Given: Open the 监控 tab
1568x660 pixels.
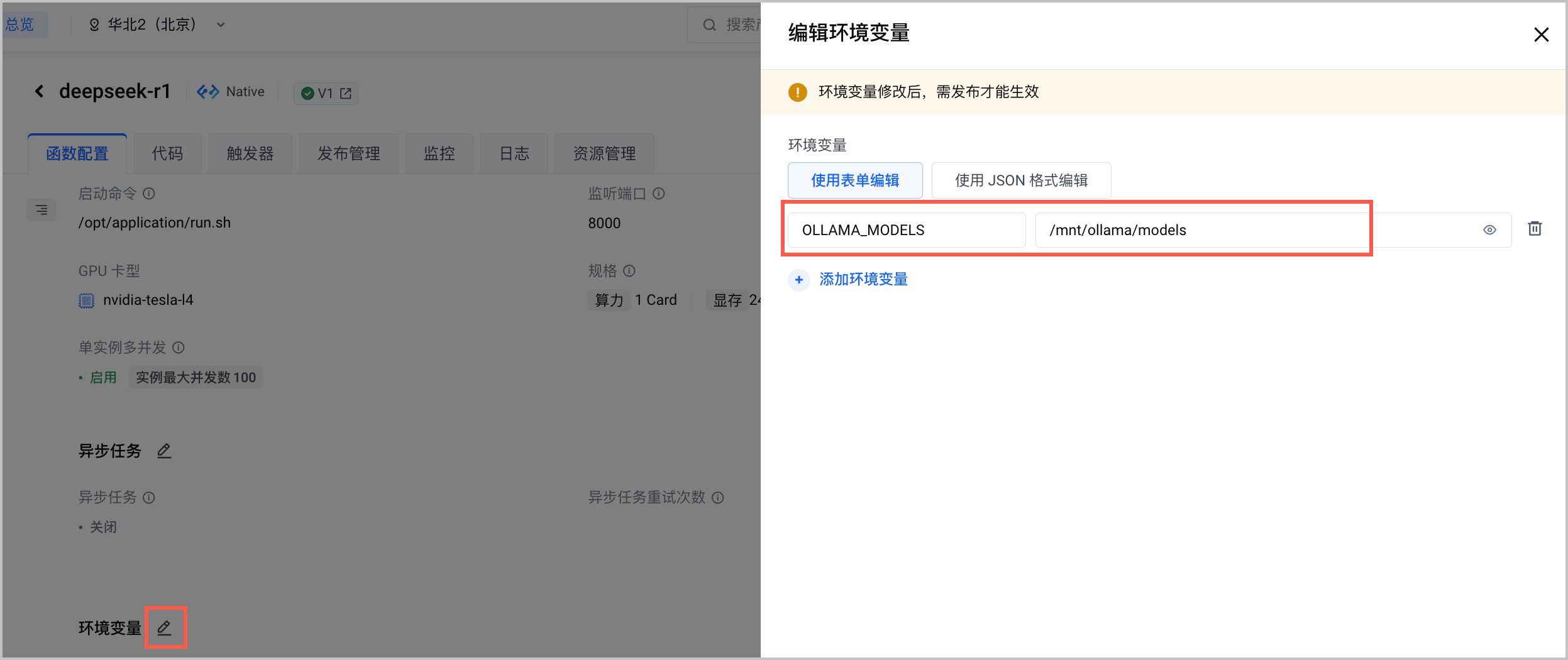Looking at the screenshot, I should [x=439, y=154].
